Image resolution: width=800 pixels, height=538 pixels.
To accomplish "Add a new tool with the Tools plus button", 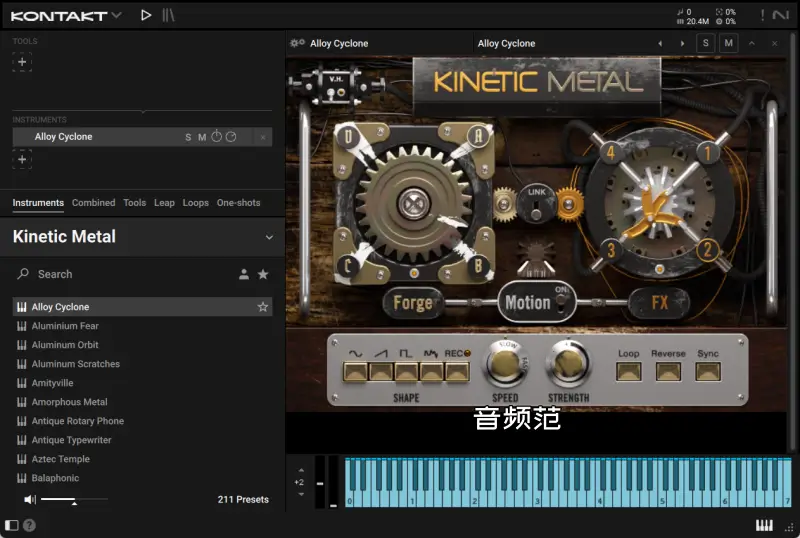I will [22, 62].
